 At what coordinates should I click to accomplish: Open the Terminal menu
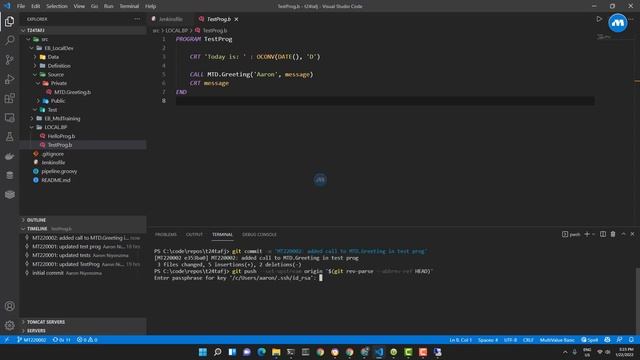[129, 6]
